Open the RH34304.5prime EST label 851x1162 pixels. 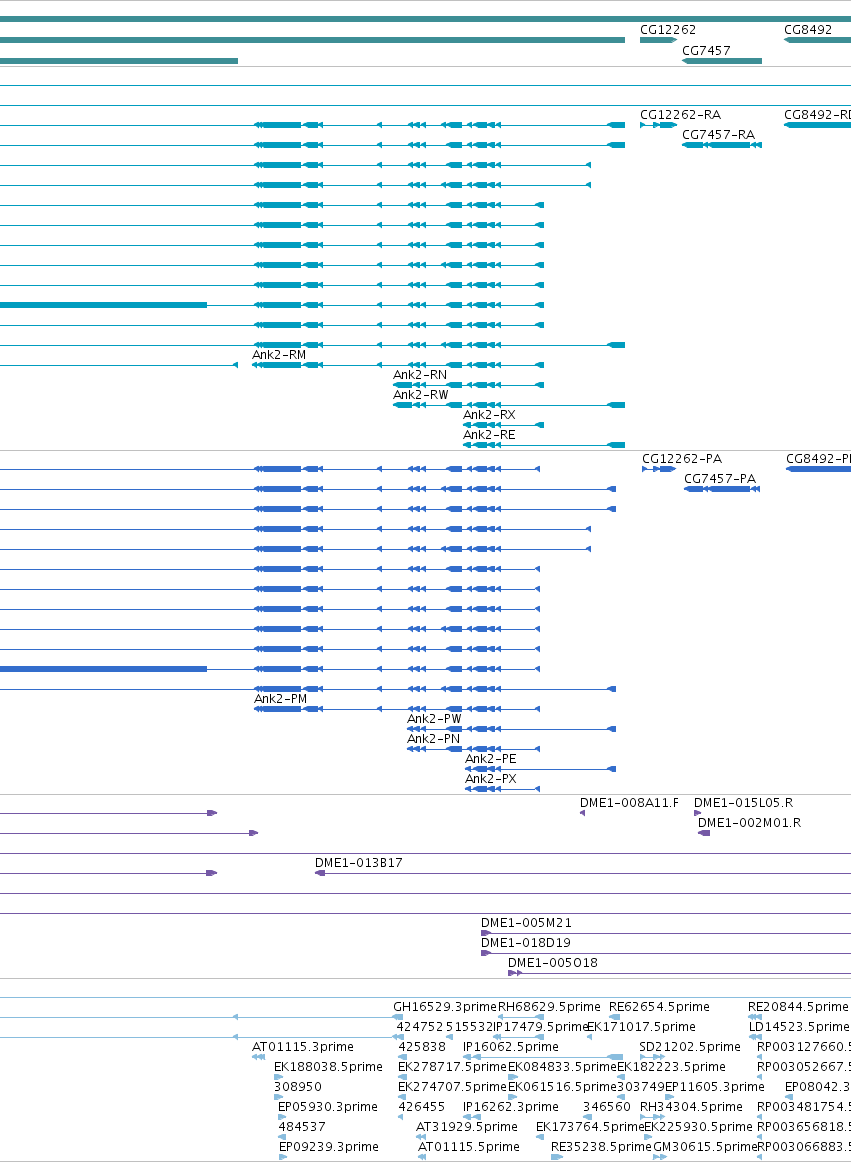pos(691,1107)
